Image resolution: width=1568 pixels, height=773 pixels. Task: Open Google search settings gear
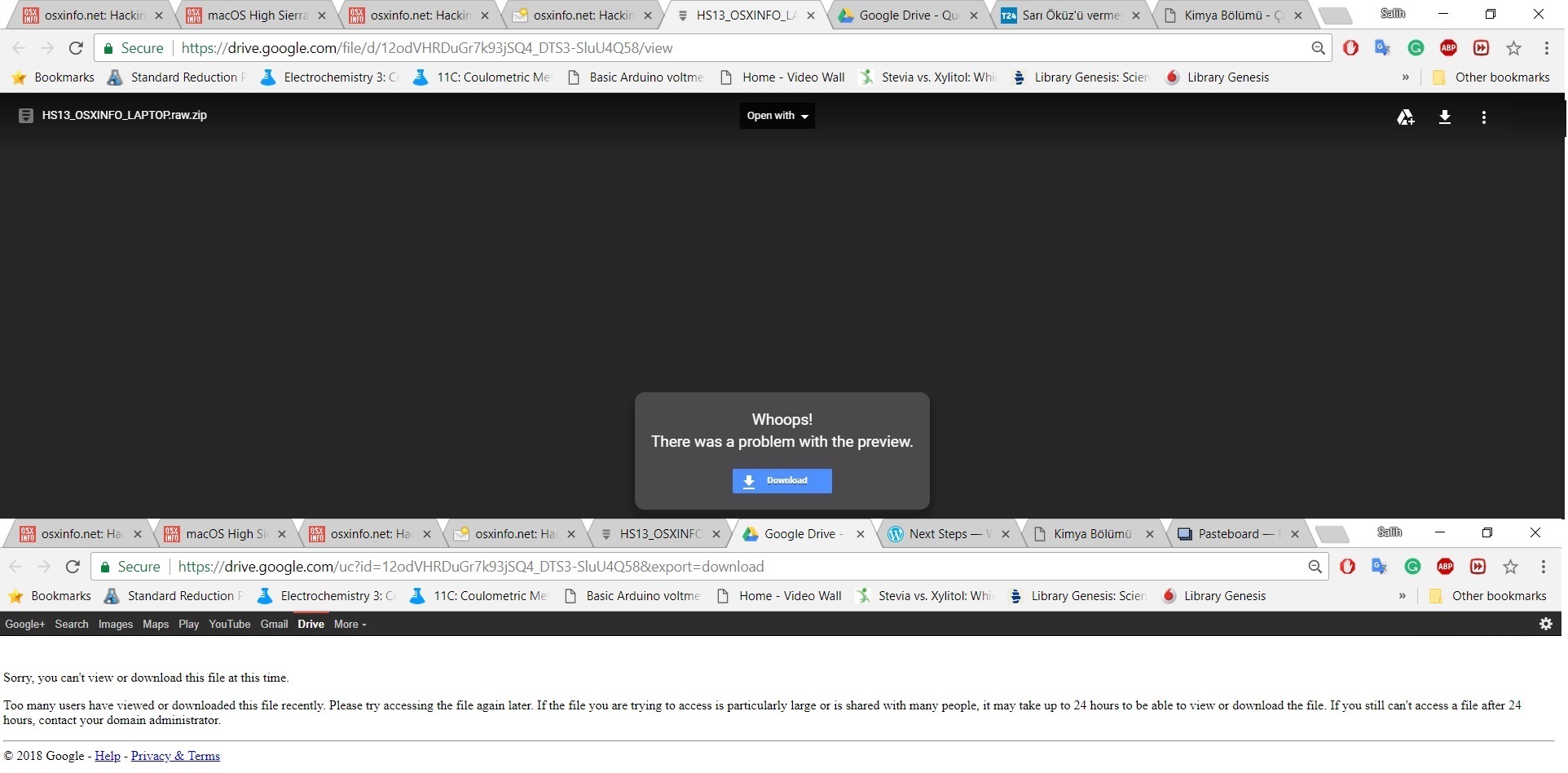[1546, 624]
